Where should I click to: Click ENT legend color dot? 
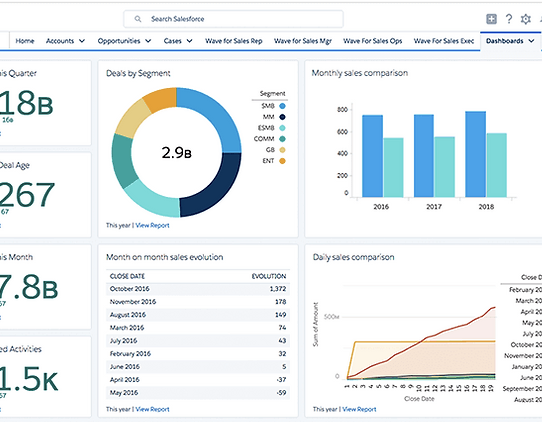282,161
